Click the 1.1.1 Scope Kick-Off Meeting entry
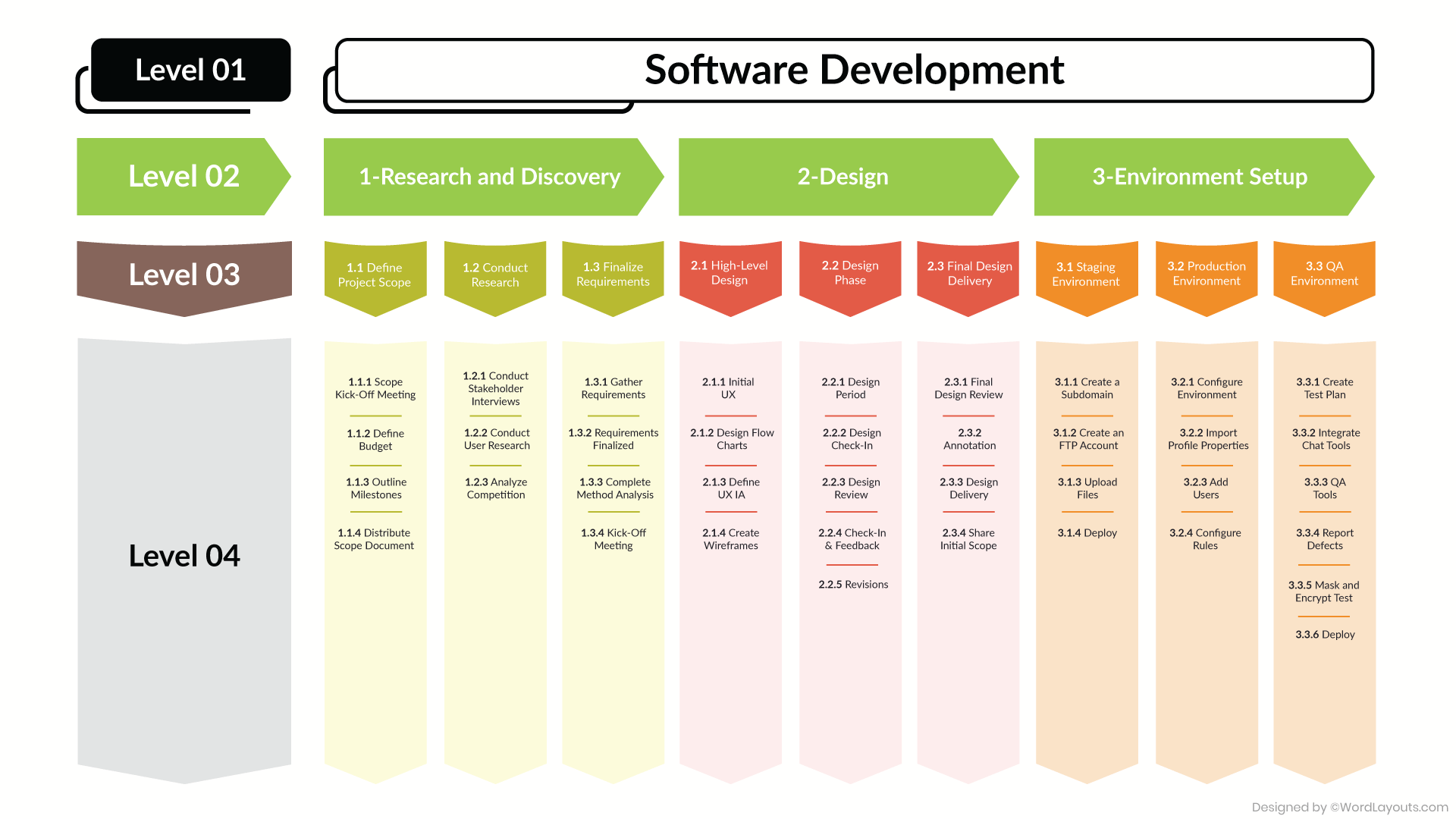The height and width of the screenshot is (819, 1456). click(x=375, y=388)
